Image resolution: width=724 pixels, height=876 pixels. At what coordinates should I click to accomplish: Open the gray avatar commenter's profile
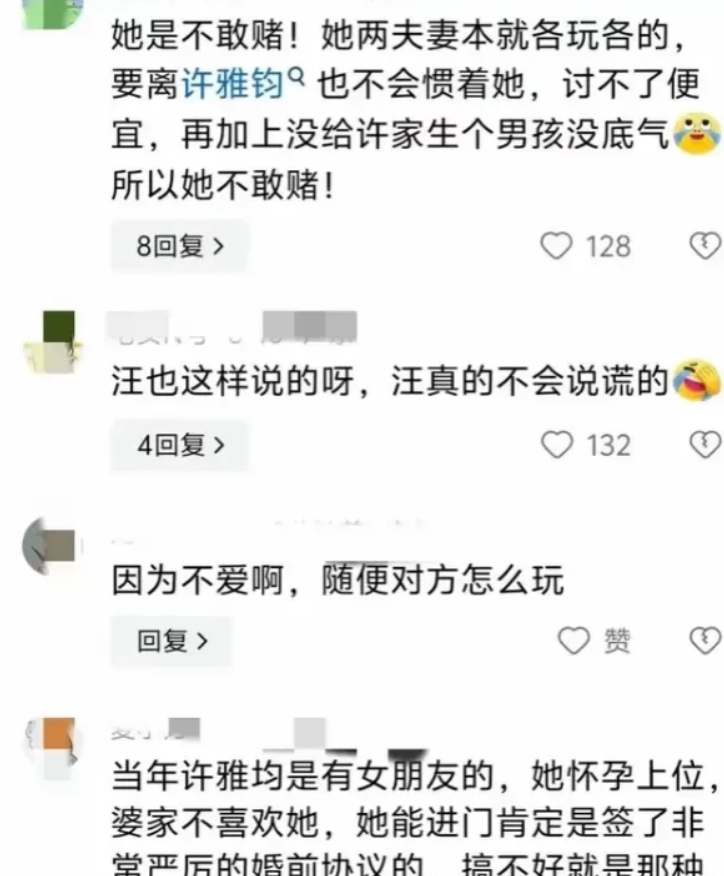click(x=49, y=546)
